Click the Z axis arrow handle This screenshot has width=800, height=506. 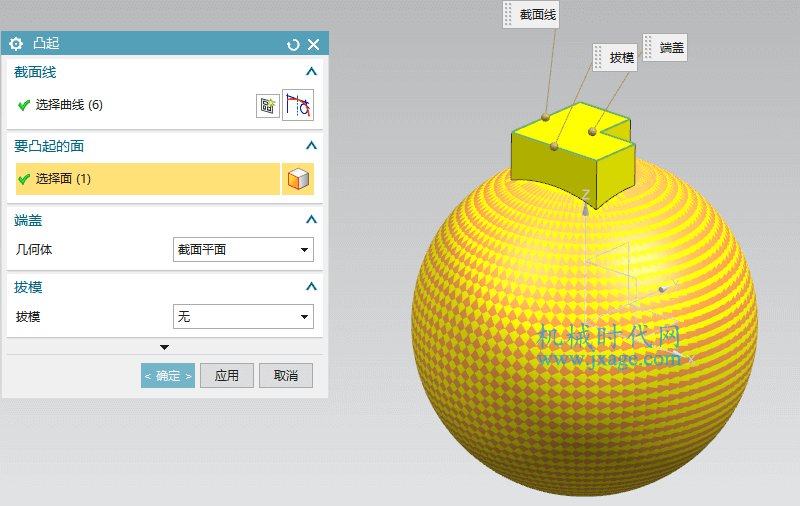(x=585, y=208)
